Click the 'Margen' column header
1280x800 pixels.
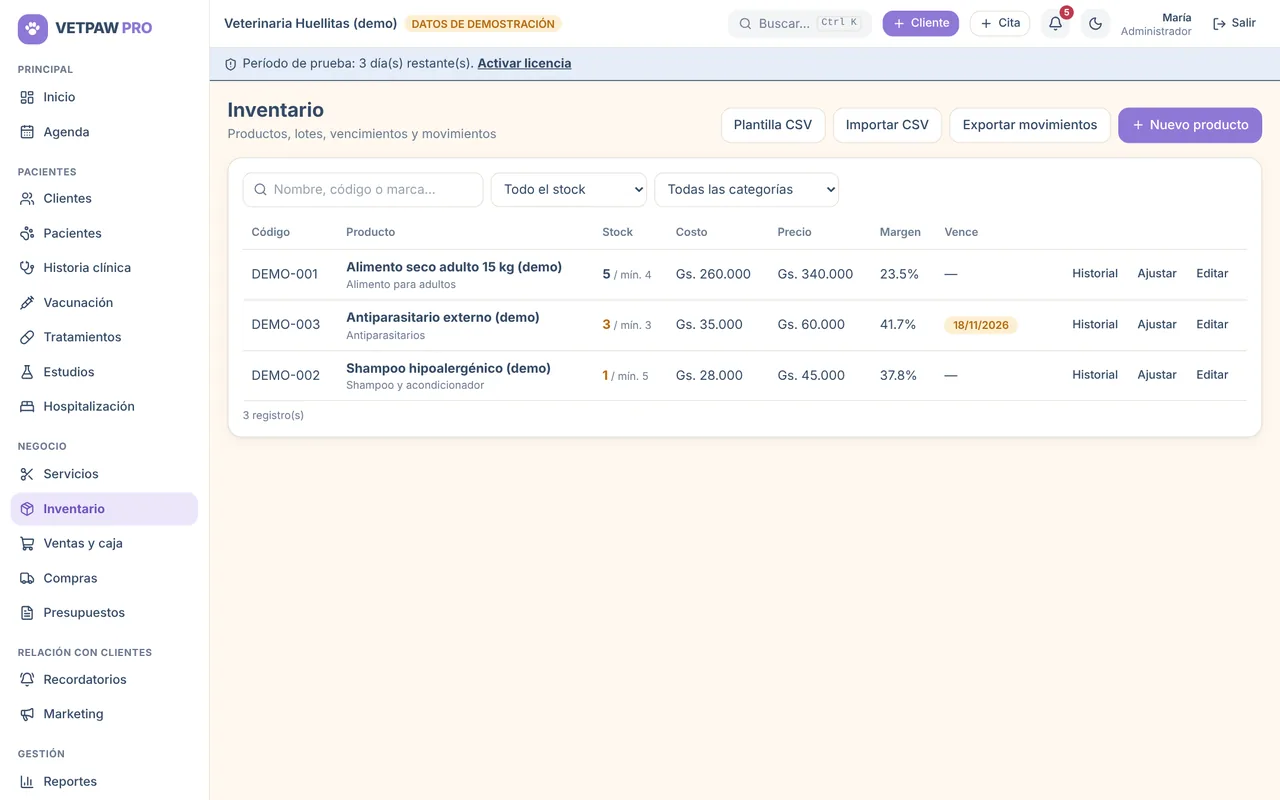click(x=900, y=232)
